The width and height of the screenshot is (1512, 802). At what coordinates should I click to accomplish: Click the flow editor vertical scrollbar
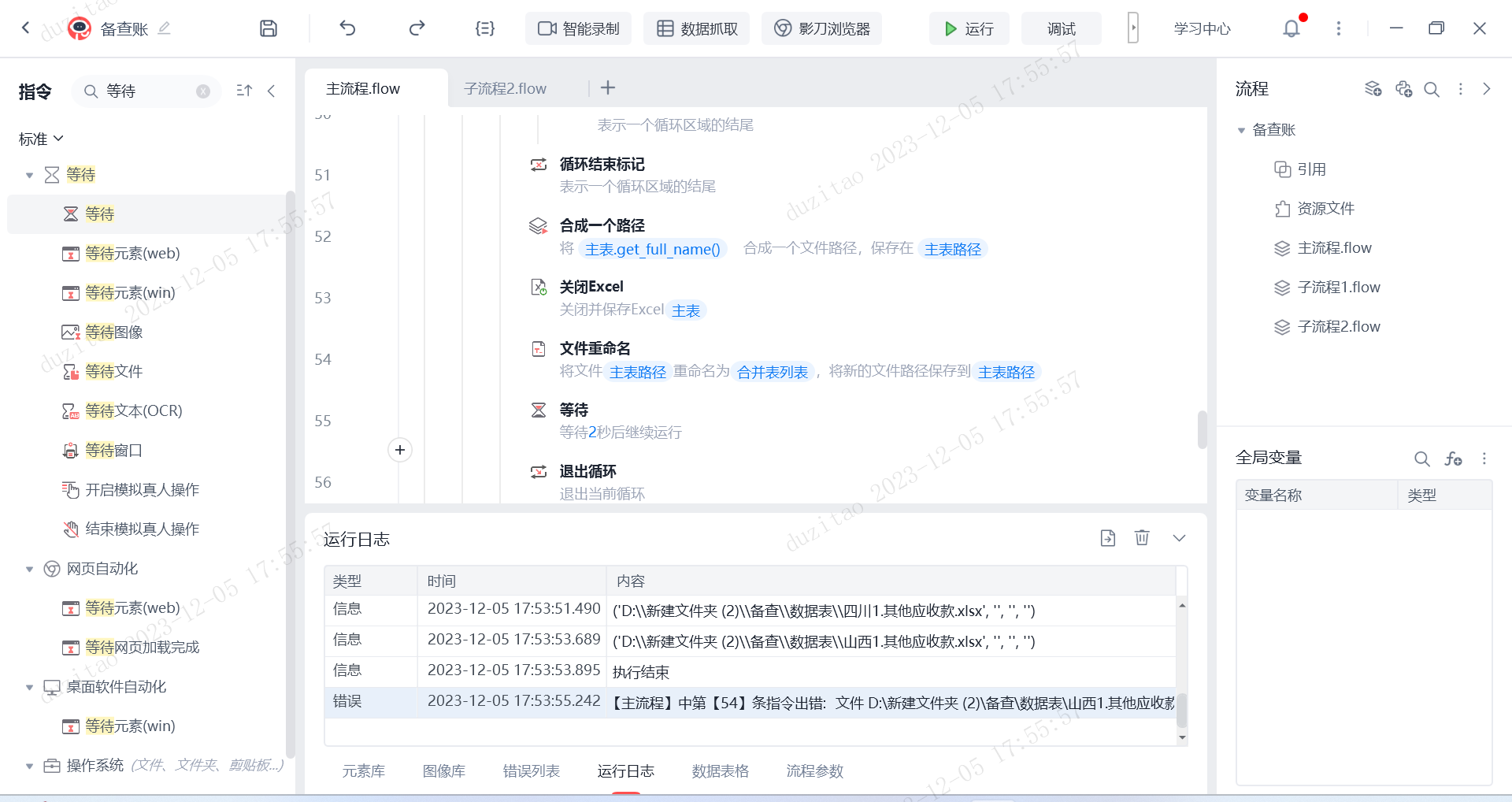pyautogui.click(x=1202, y=429)
